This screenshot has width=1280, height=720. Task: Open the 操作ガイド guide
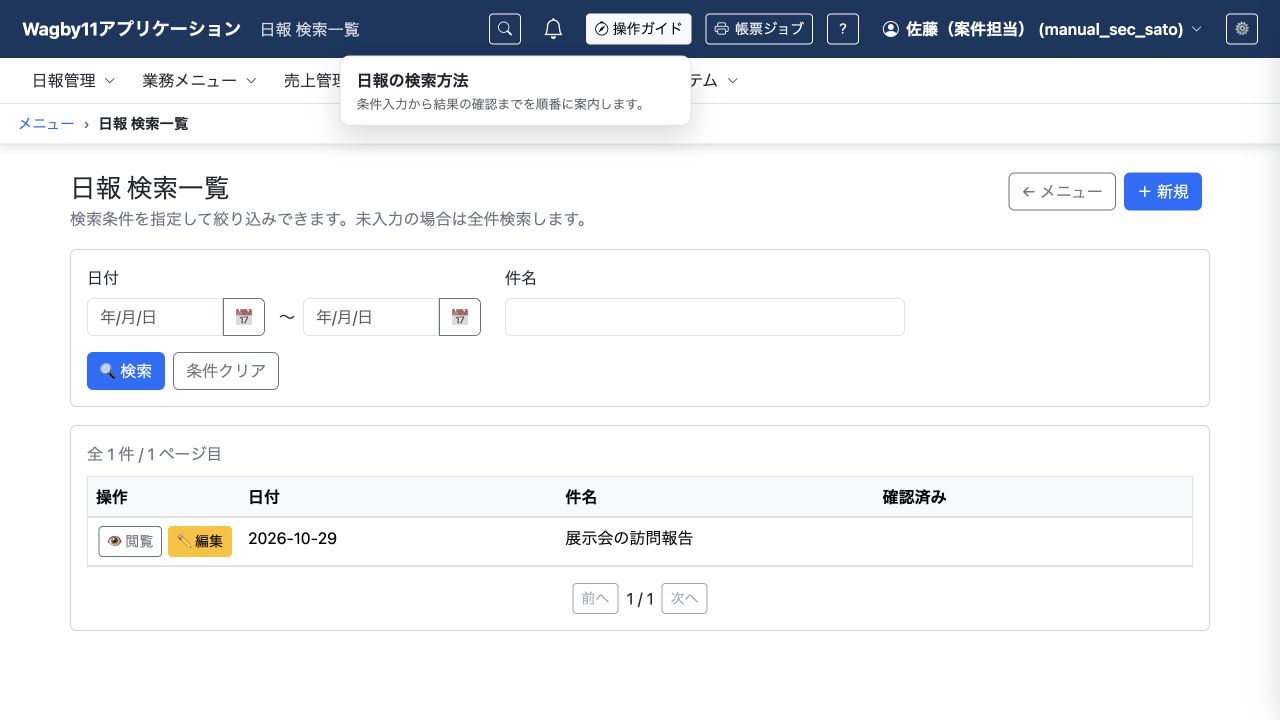[x=639, y=29]
